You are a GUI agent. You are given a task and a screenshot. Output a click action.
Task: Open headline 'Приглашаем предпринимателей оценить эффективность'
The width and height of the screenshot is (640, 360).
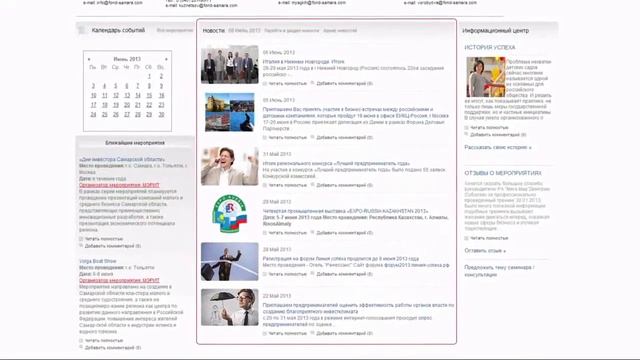(x=358, y=308)
